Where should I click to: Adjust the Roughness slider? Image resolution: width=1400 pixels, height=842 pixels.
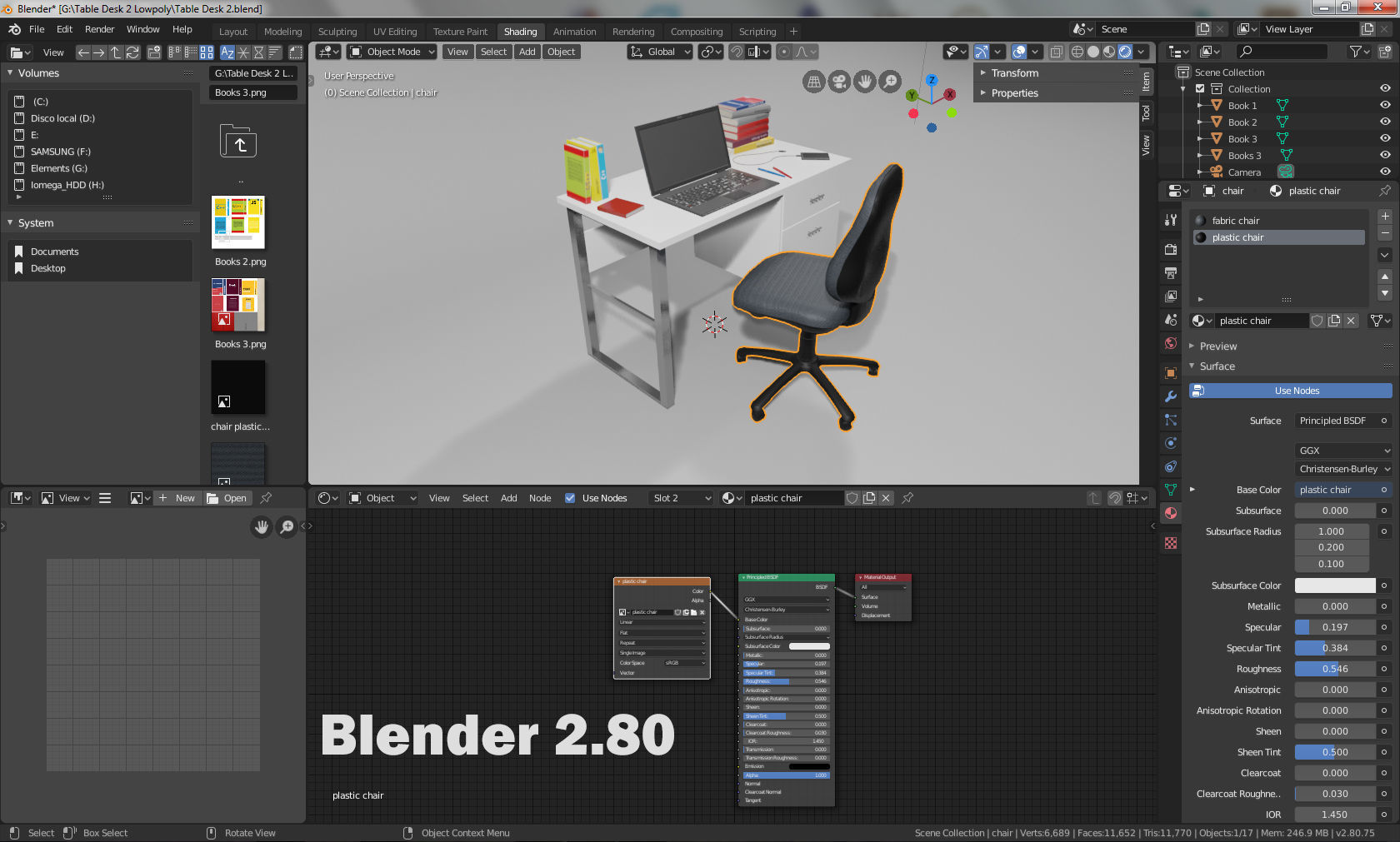click(1335, 669)
